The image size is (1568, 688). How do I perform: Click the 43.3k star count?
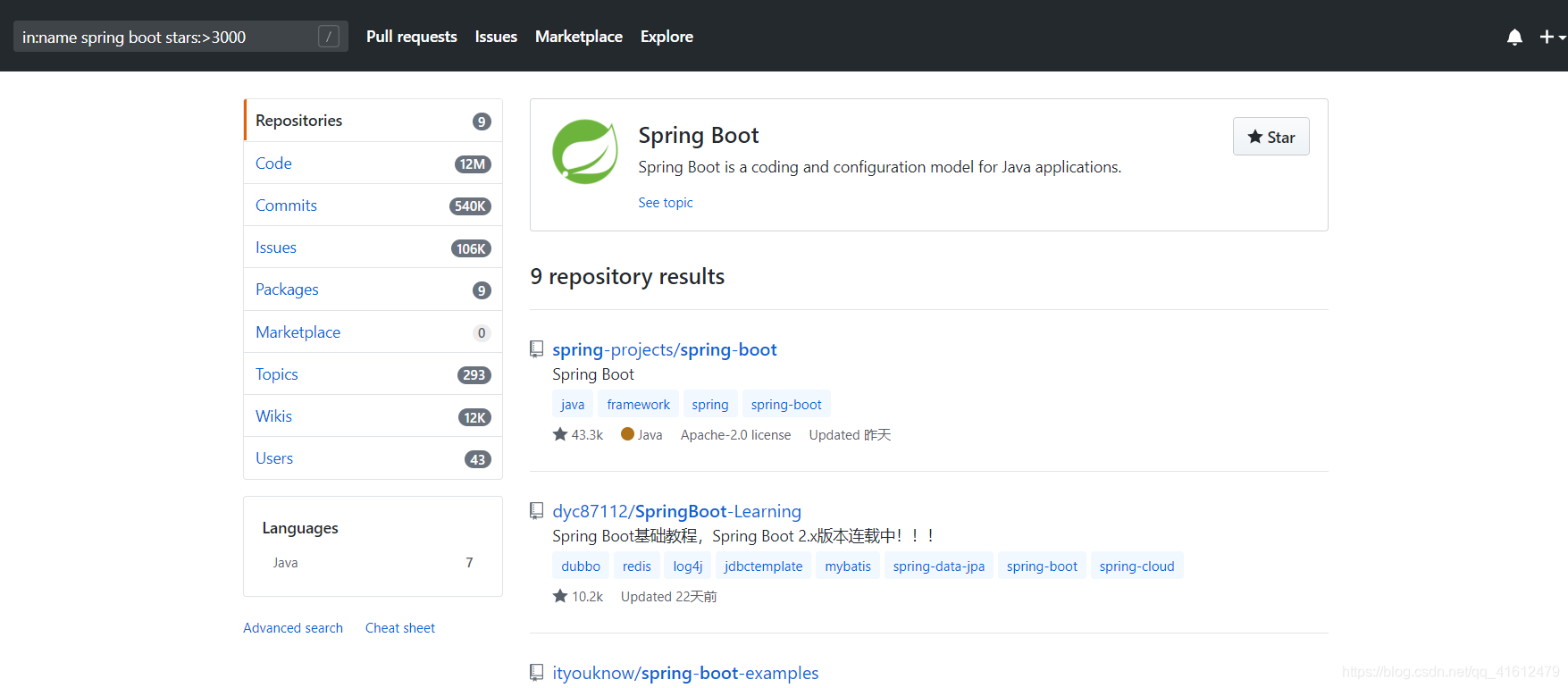(x=578, y=434)
